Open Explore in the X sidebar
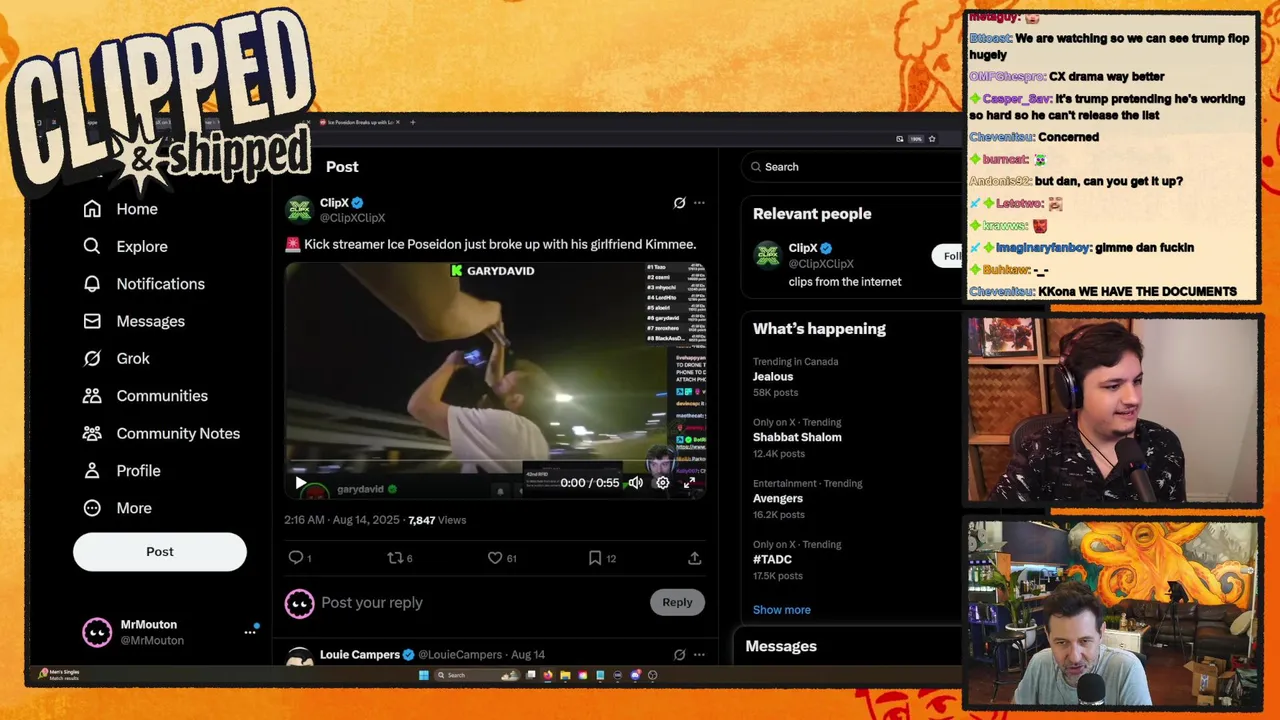This screenshot has width=1280, height=720. tap(125, 246)
